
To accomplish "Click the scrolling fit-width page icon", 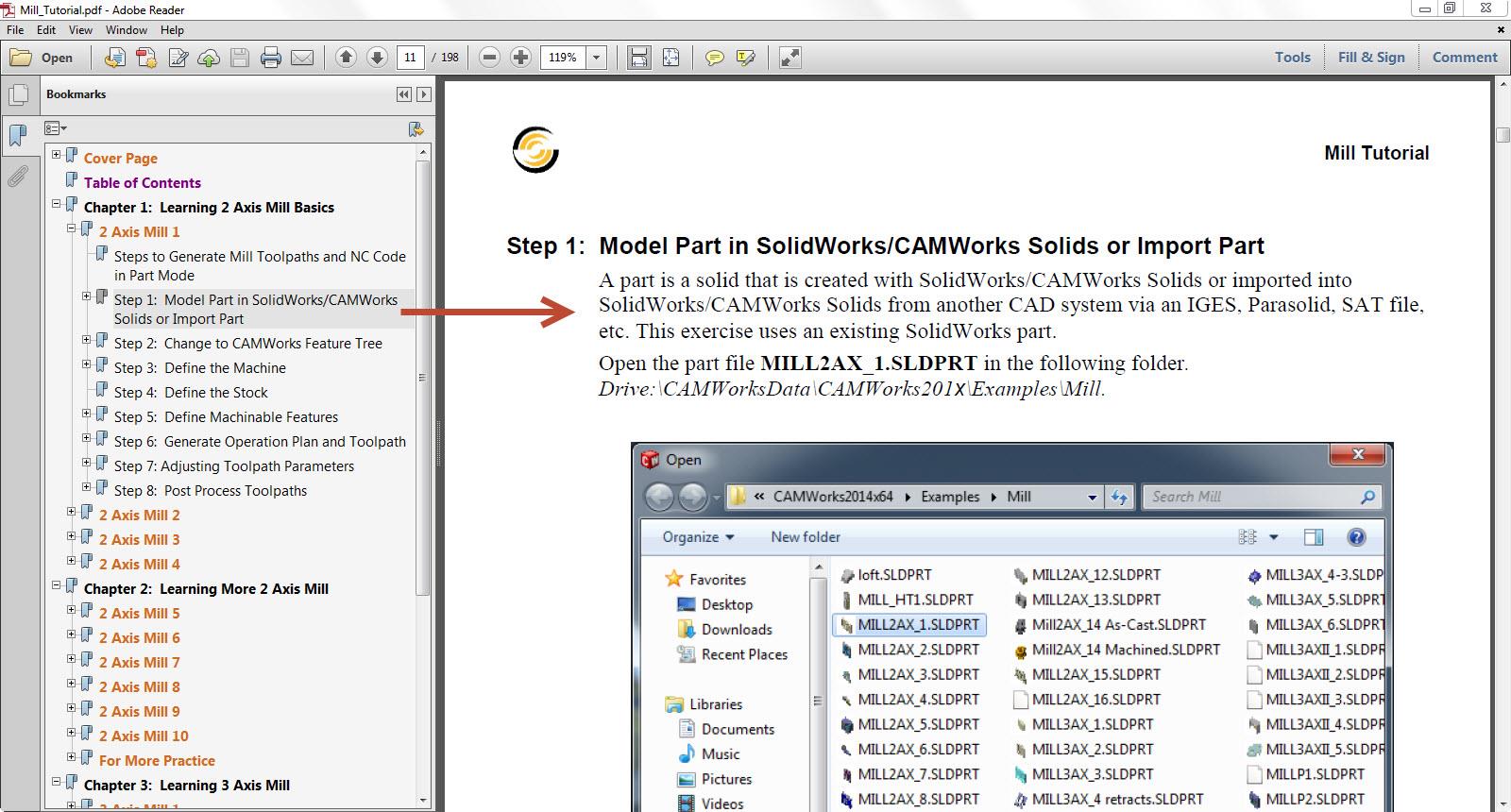I will pyautogui.click(x=639, y=58).
